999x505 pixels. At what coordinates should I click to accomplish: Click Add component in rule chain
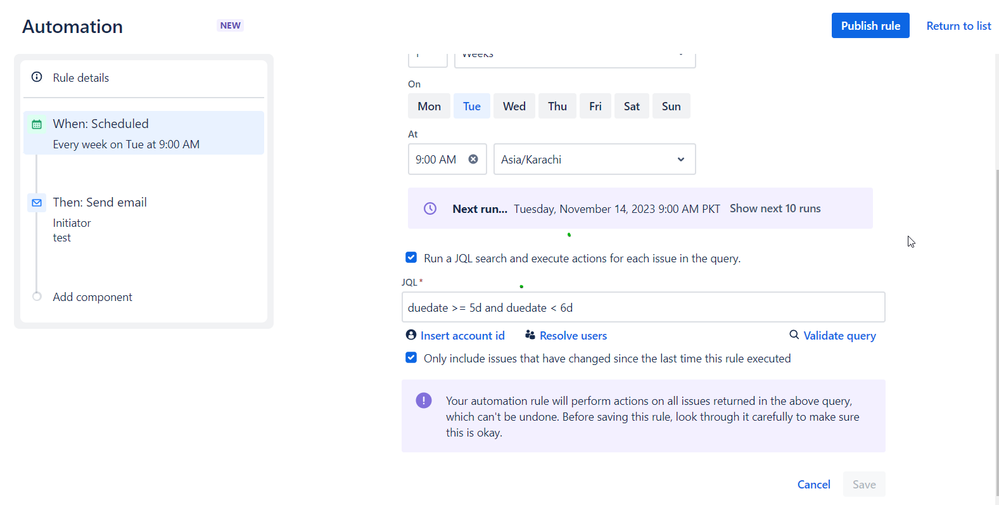pyautogui.click(x=92, y=297)
